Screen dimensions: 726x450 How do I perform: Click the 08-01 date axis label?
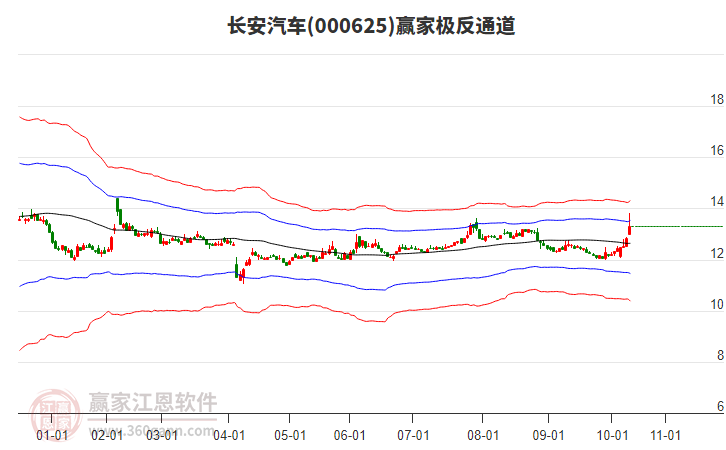click(x=483, y=435)
